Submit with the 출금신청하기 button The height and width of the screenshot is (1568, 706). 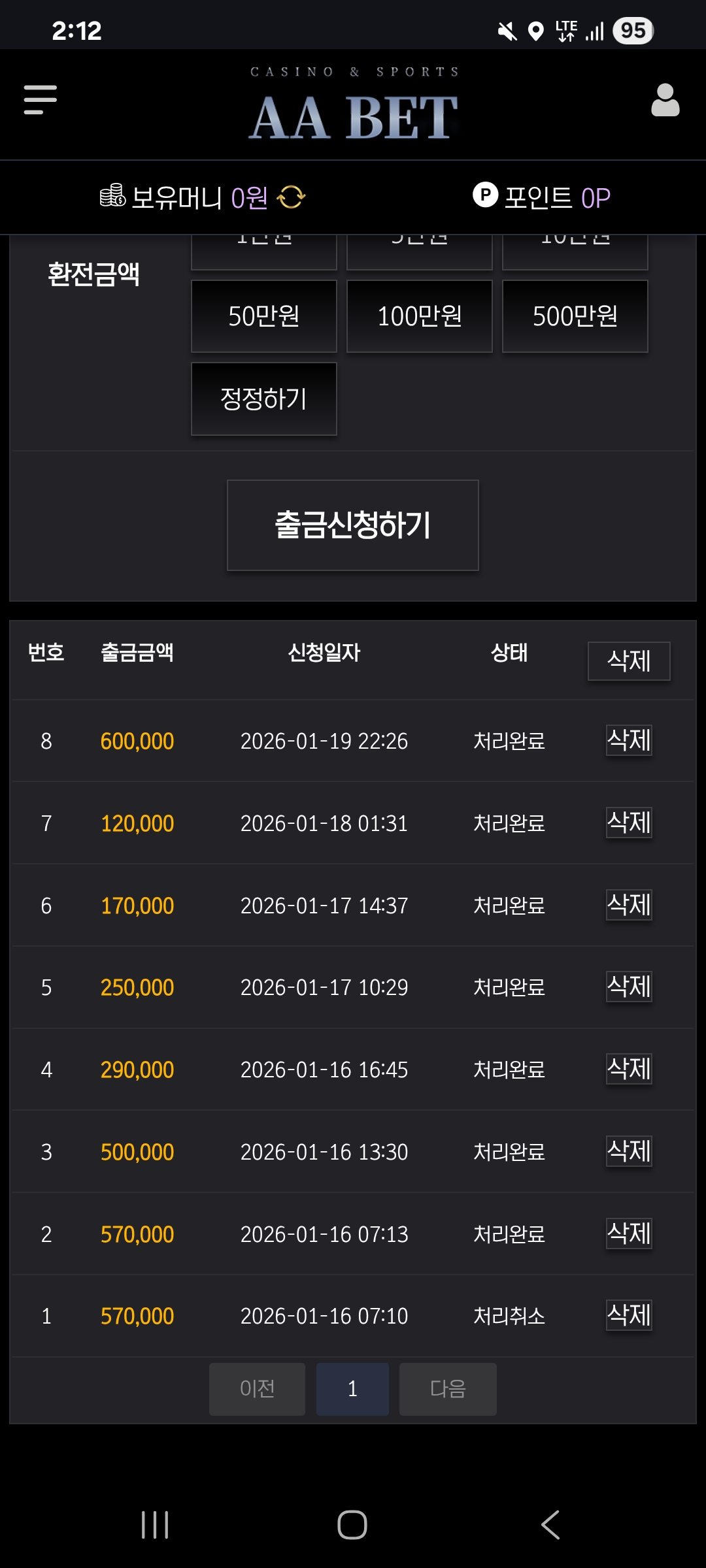pyautogui.click(x=352, y=525)
